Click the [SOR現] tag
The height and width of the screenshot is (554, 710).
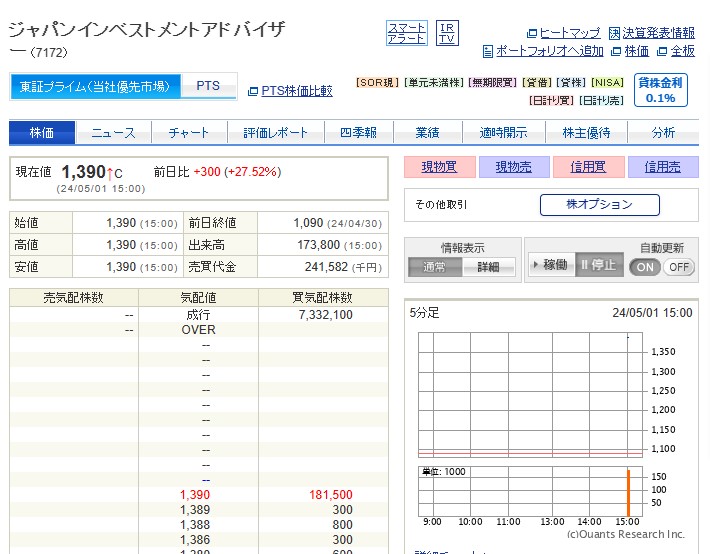[378, 82]
